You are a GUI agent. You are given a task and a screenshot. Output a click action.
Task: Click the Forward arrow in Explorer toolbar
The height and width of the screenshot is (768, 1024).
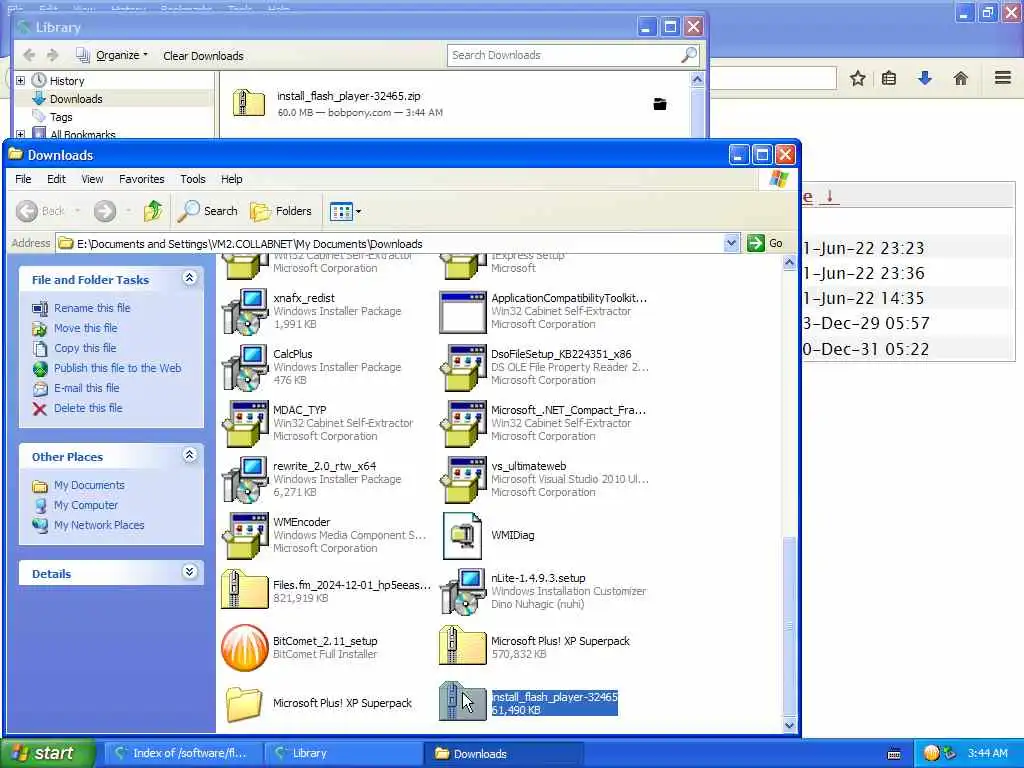(104, 211)
